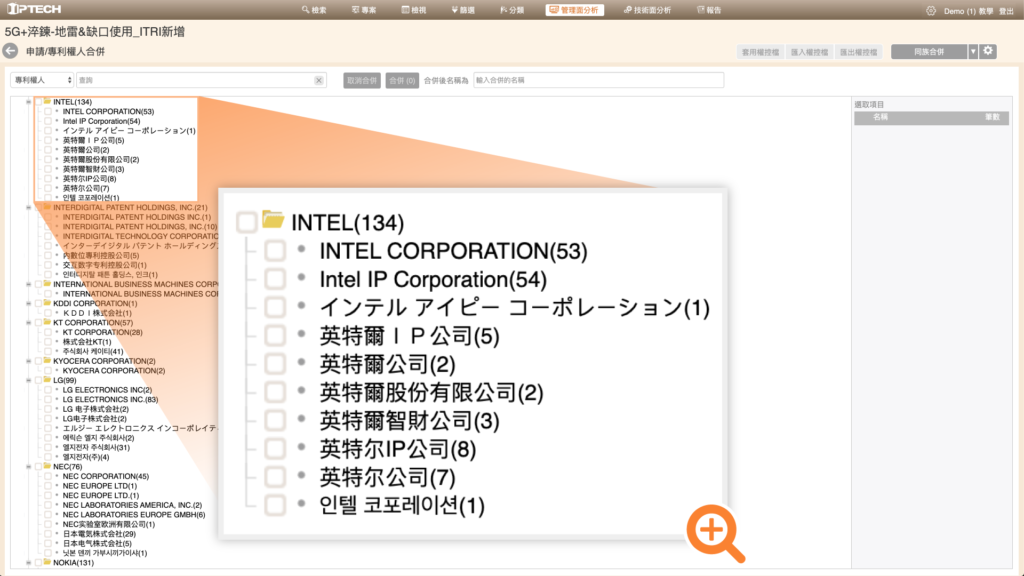Open the arrow dropdown next to 同族合併

pyautogui.click(x=972, y=52)
